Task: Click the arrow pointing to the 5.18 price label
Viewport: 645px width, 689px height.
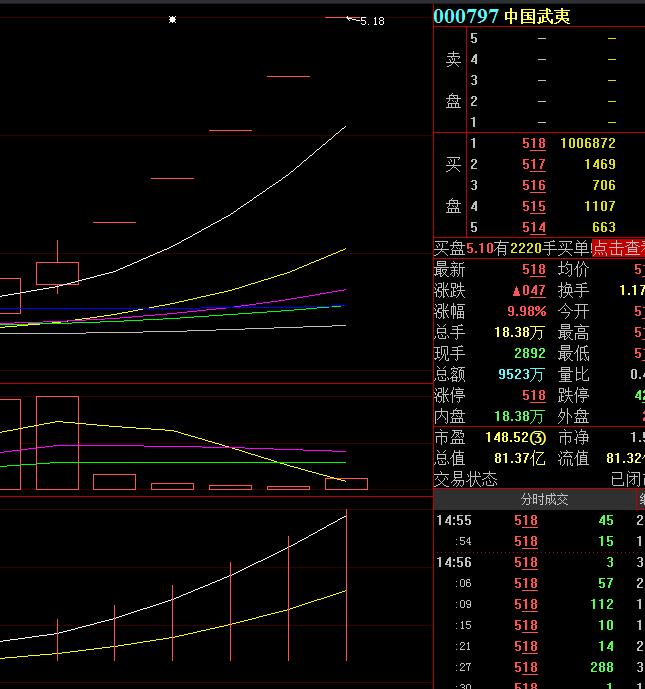Action: point(351,19)
